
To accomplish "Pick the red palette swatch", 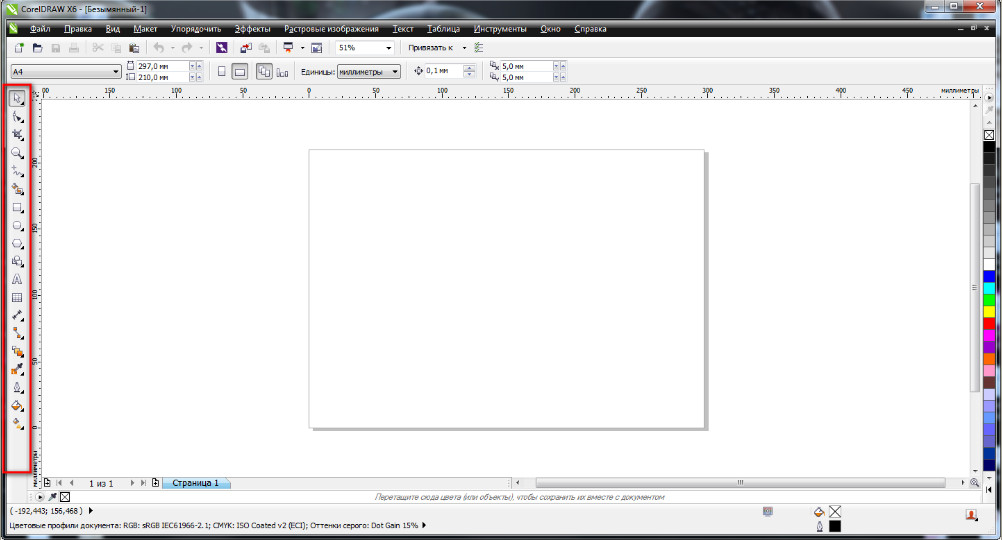I will click(989, 324).
